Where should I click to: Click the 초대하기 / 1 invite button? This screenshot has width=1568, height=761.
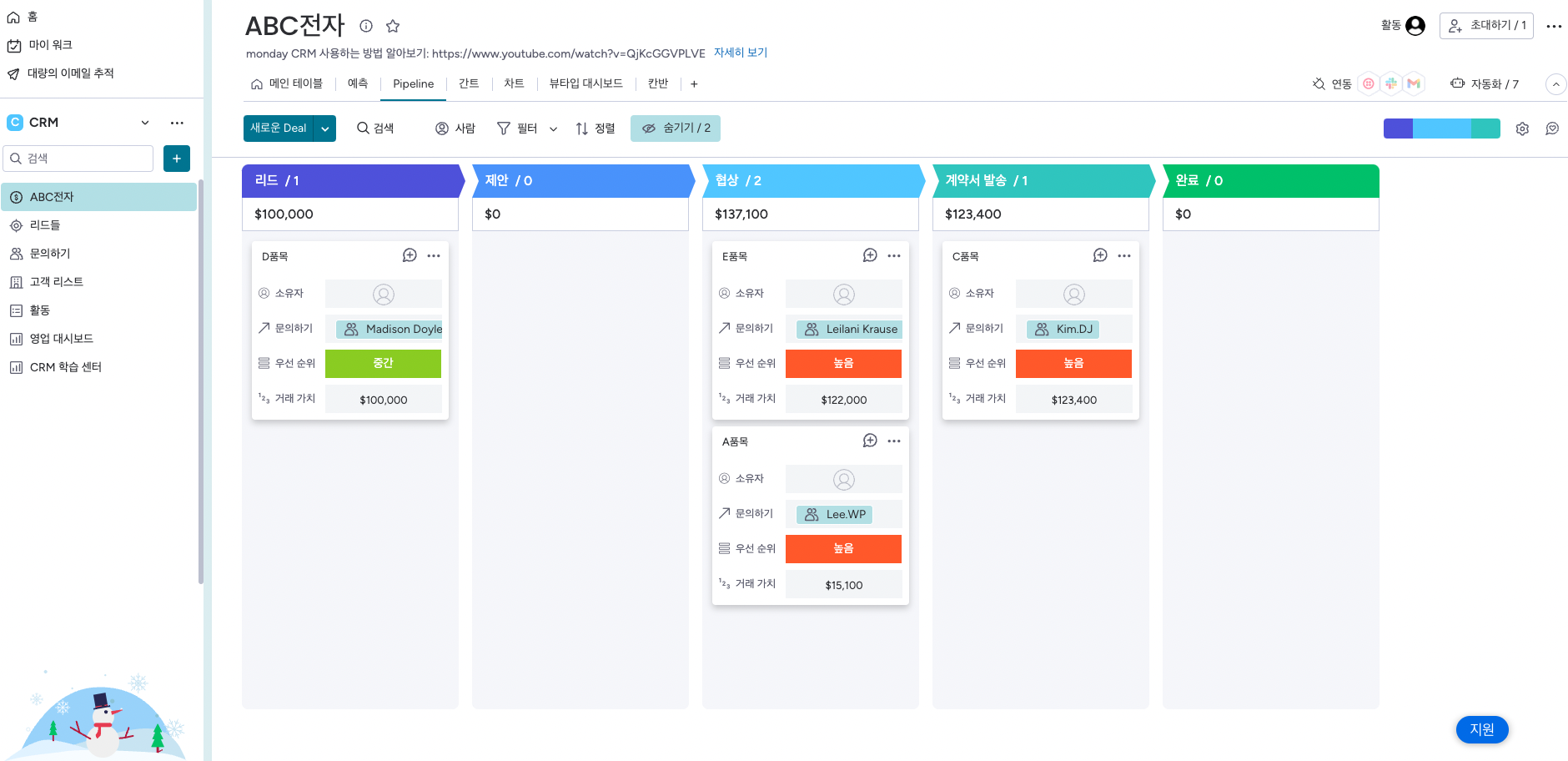[x=1486, y=26]
